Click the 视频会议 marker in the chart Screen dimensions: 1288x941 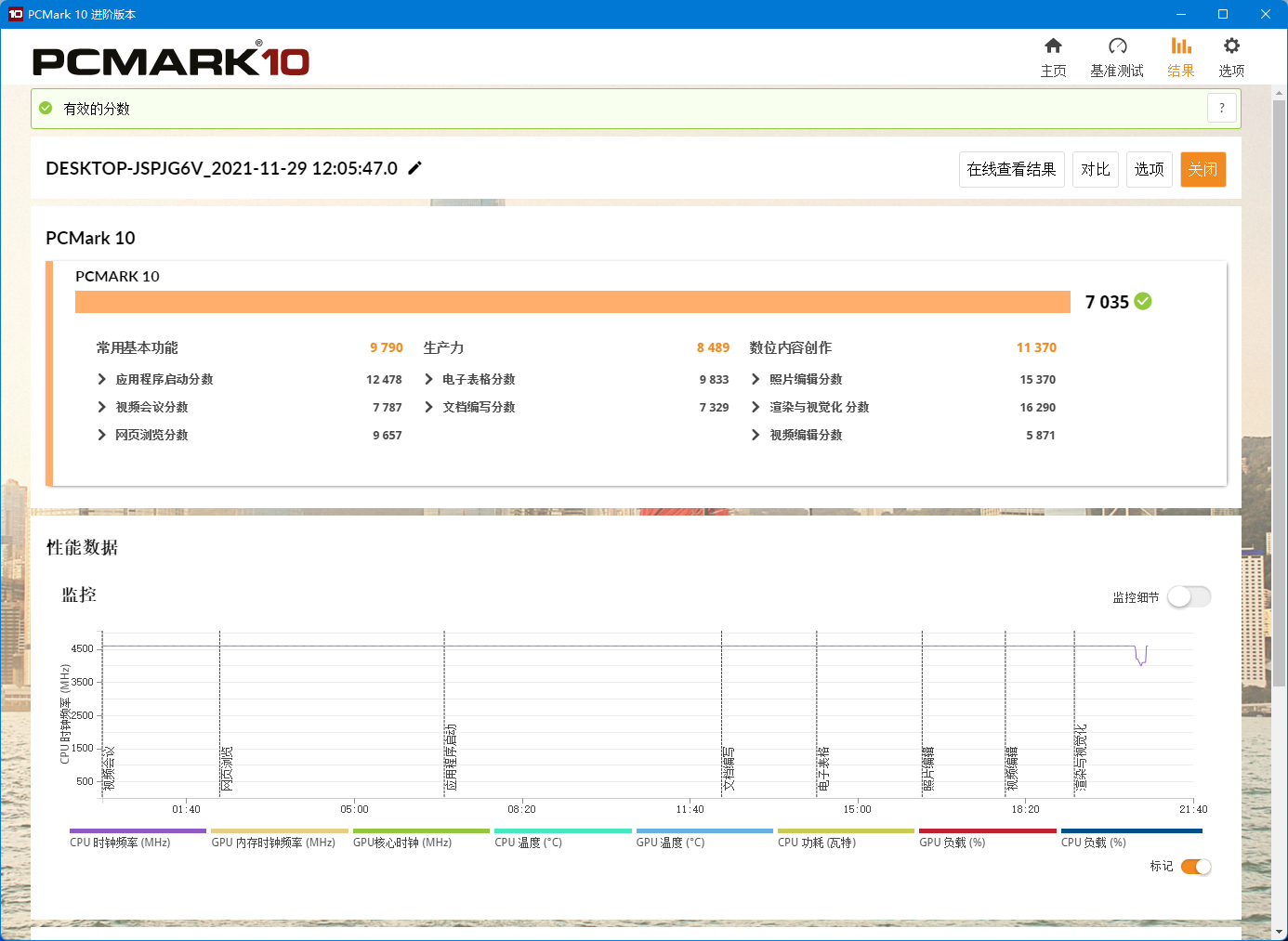point(109,768)
